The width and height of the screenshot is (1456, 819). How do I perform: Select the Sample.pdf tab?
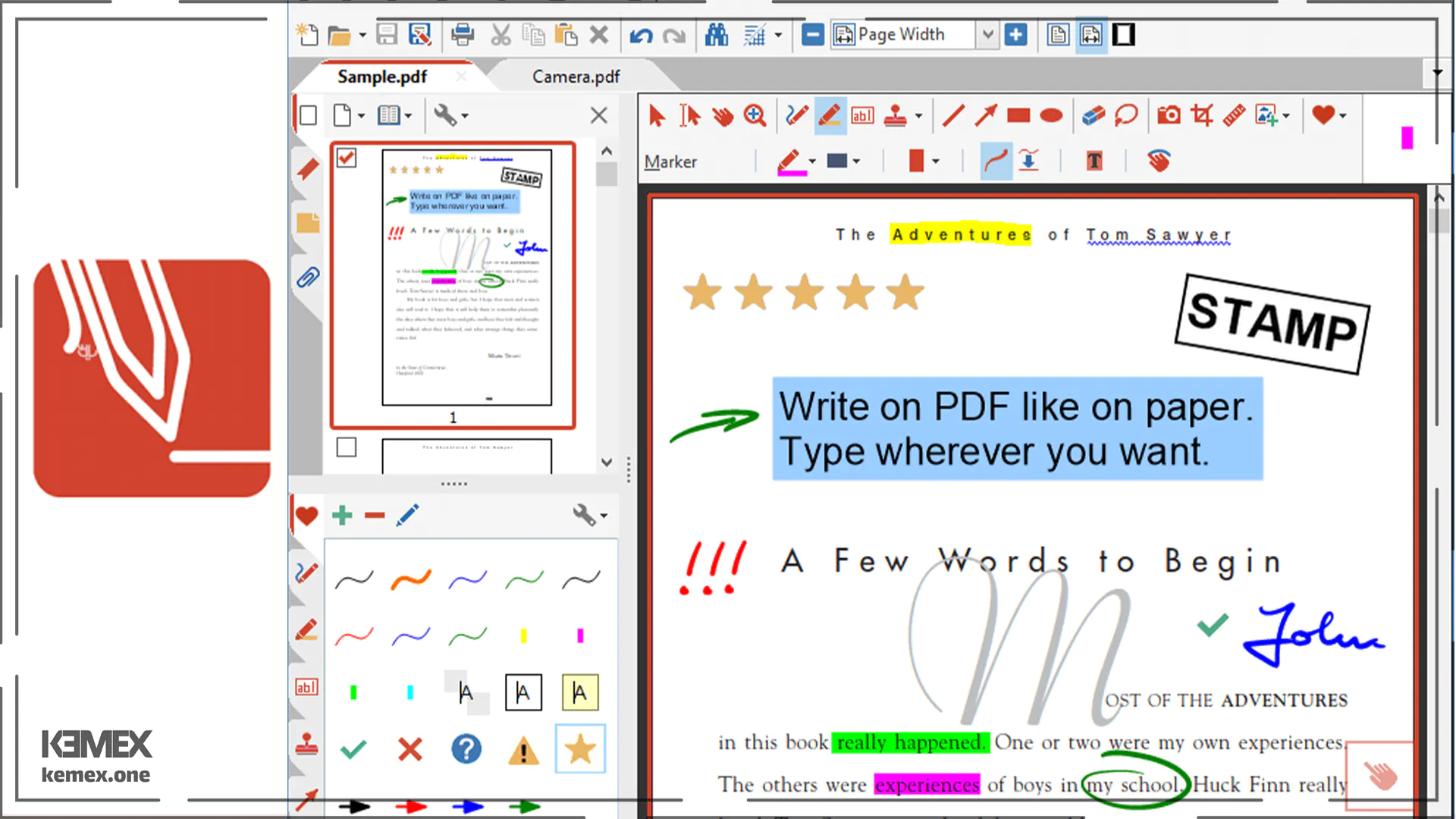(x=382, y=77)
